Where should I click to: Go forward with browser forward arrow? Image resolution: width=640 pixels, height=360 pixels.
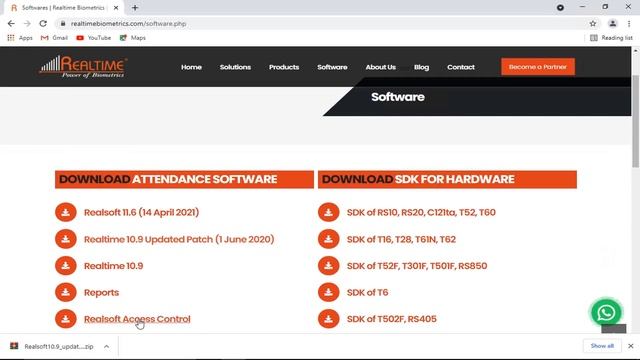pyautogui.click(x=27, y=24)
